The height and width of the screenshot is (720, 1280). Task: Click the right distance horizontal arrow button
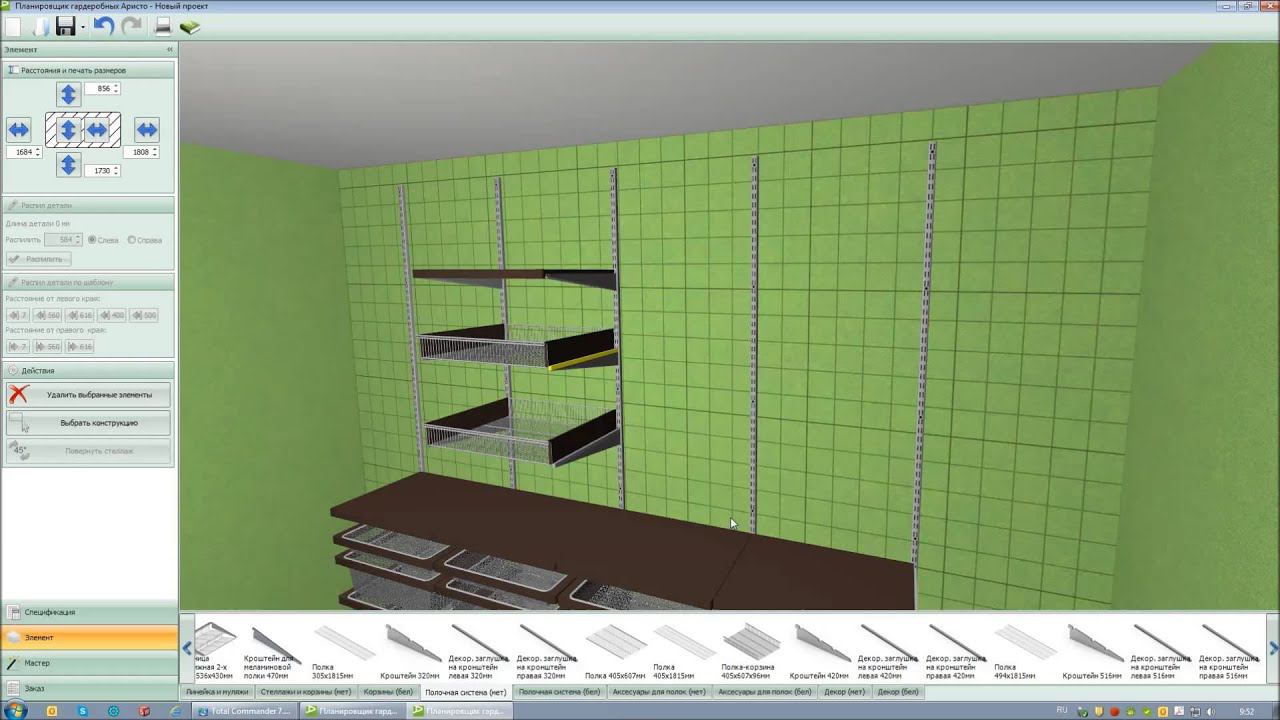(x=147, y=129)
